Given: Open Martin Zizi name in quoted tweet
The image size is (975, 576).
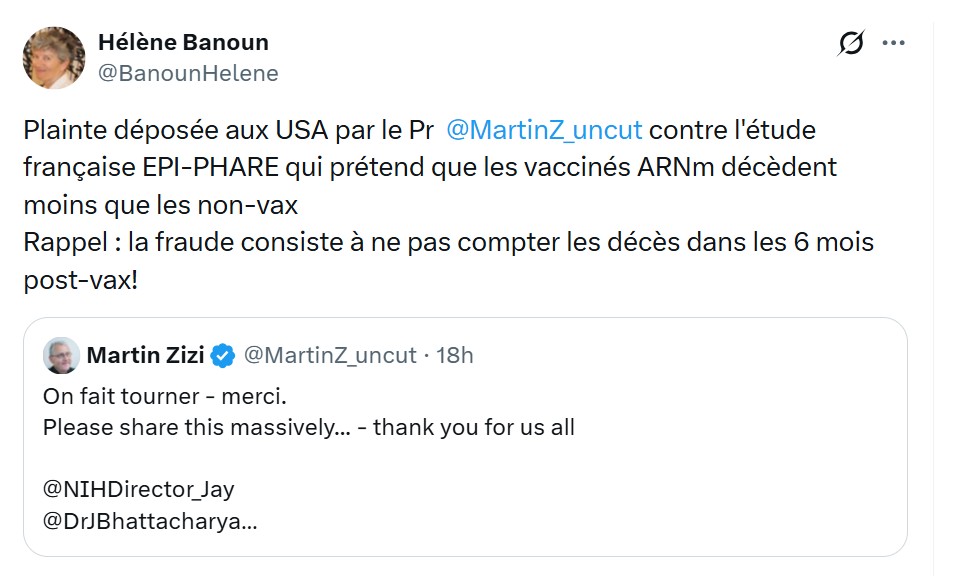Looking at the screenshot, I should point(147,355).
